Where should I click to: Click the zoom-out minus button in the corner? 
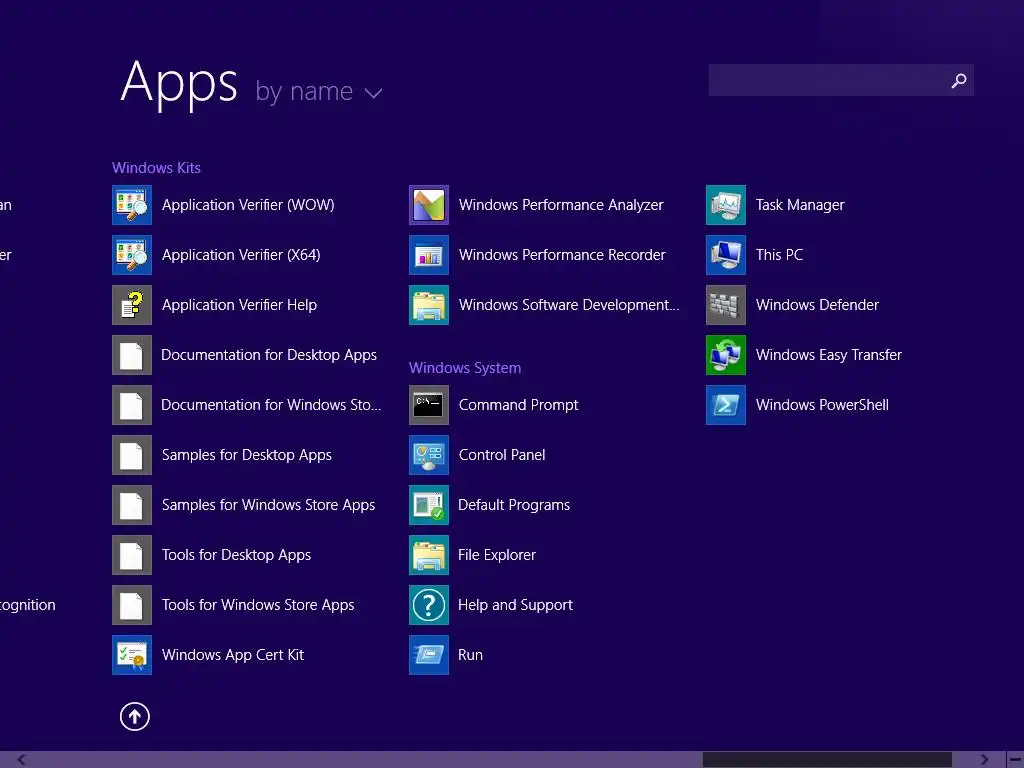[1016, 760]
